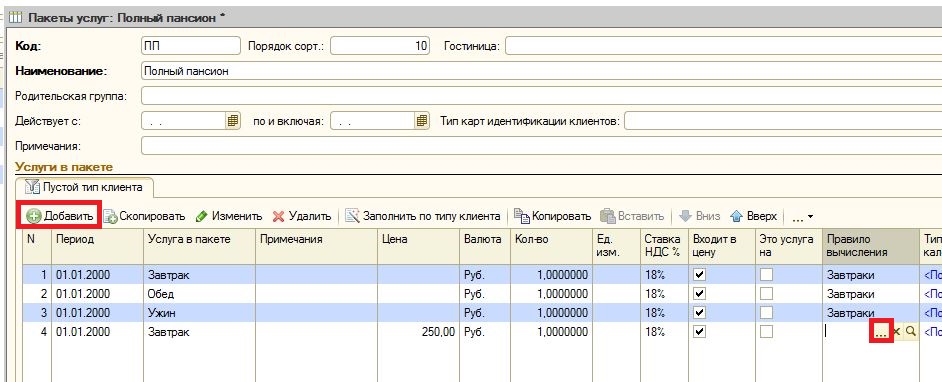Toggle Это услуга на checkbox for Обед row

pyautogui.click(x=766, y=294)
